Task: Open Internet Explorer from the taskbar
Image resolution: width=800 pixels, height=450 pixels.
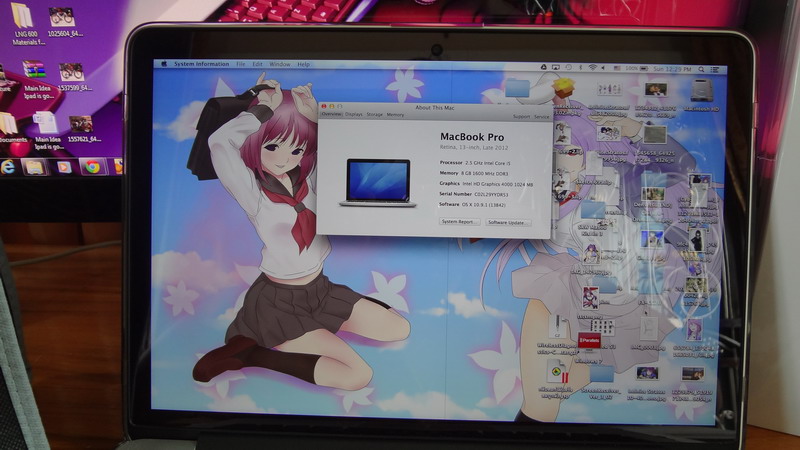Action: click(x=8, y=167)
